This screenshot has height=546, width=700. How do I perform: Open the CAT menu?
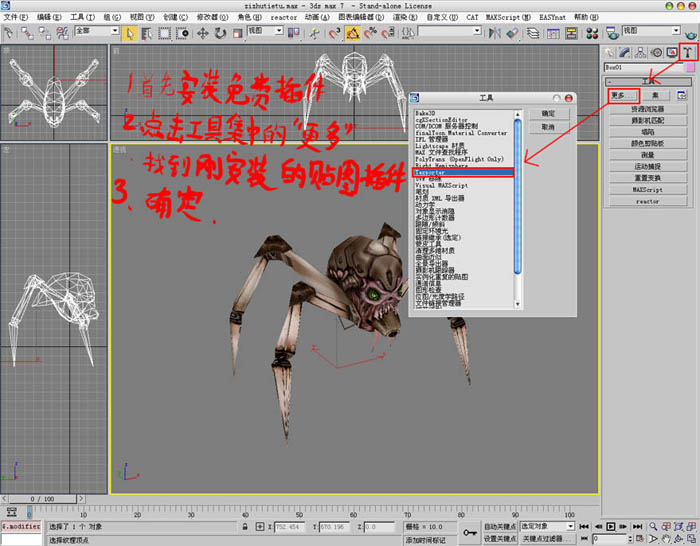pos(472,17)
